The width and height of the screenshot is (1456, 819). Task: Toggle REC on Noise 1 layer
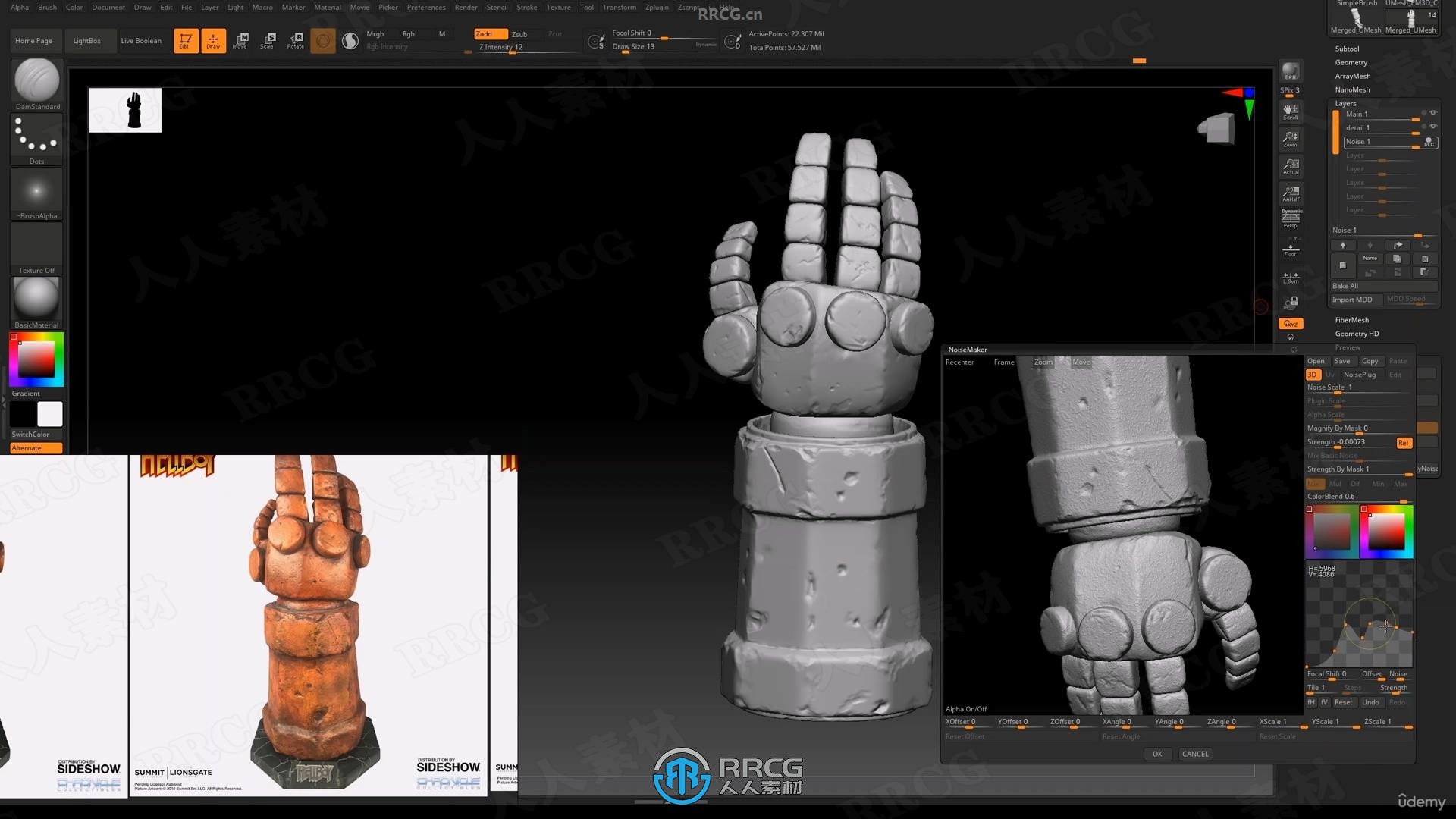[x=1429, y=142]
